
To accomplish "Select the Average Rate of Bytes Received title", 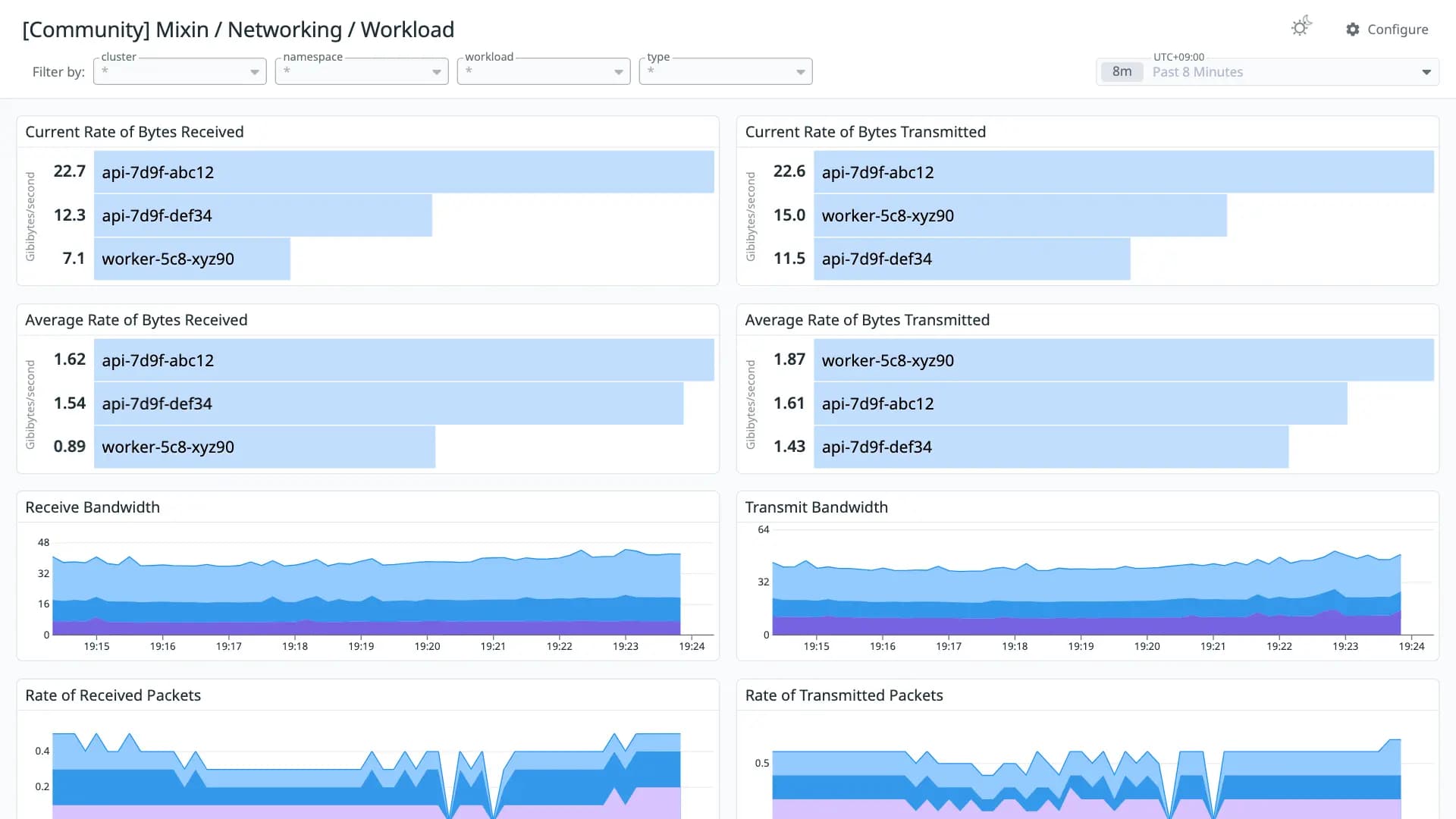I will 136,320.
